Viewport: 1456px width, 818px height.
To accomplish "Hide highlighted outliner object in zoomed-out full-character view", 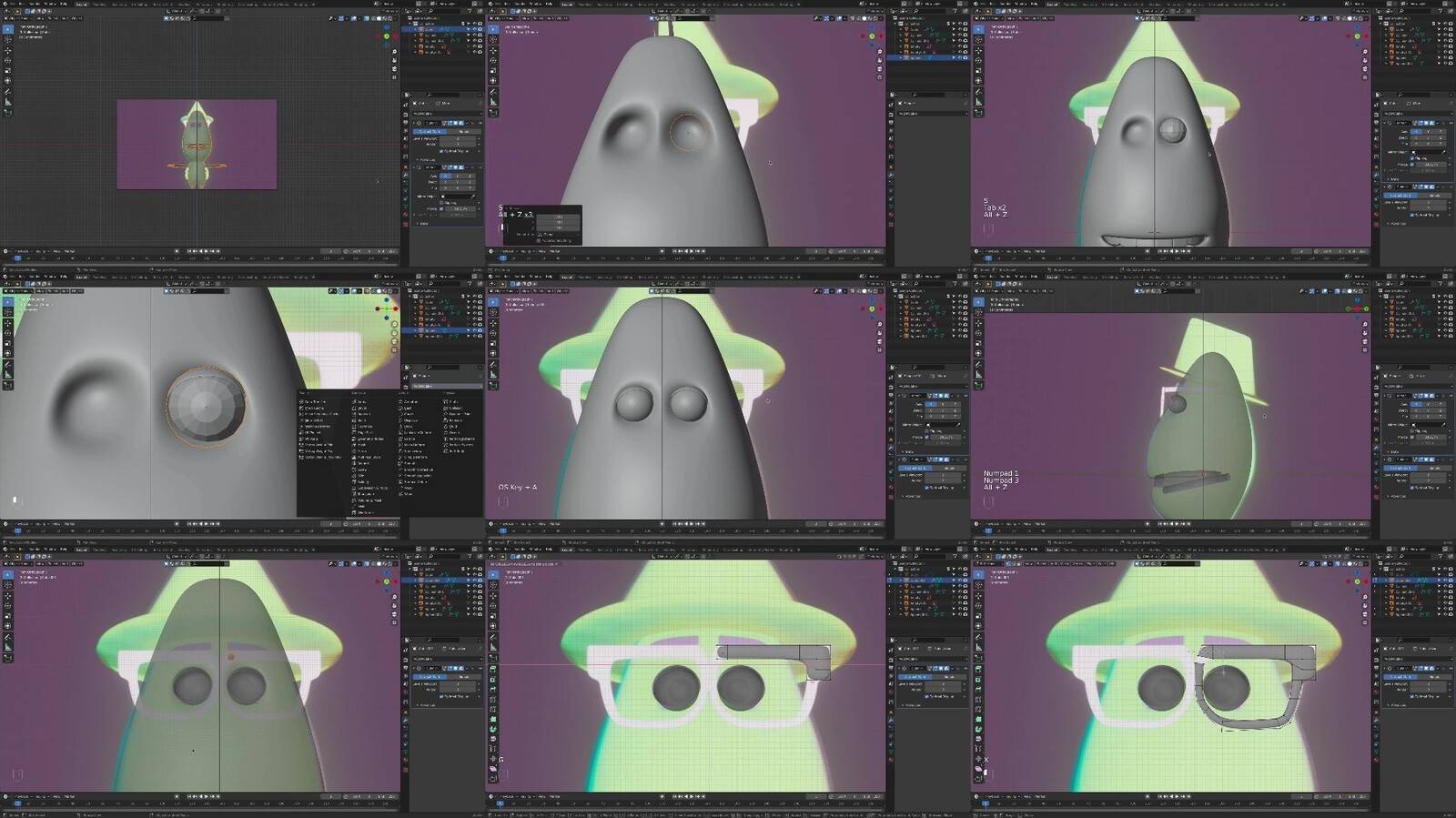I will (x=475, y=29).
